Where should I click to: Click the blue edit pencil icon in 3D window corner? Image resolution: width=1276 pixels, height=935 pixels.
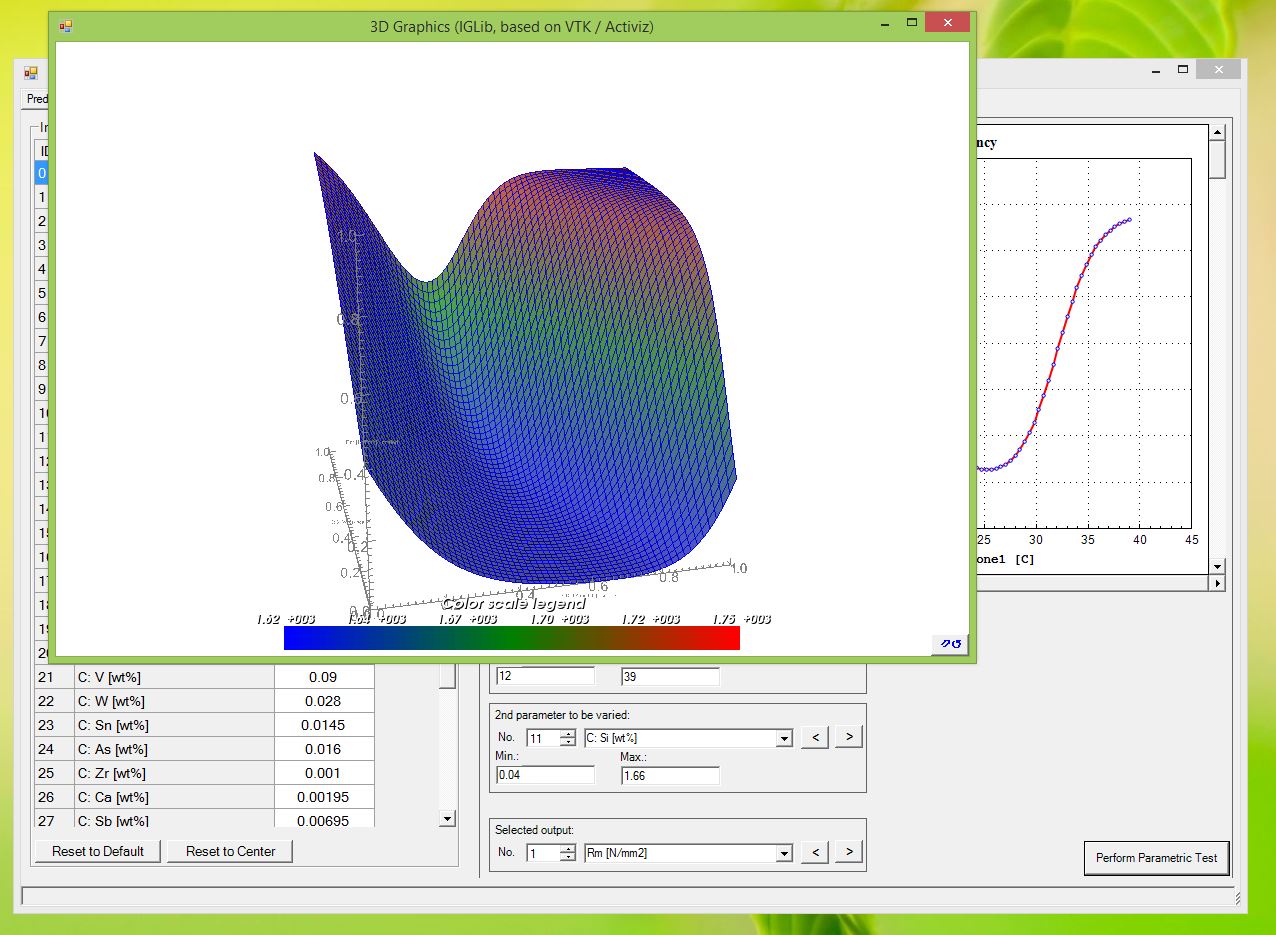point(945,644)
